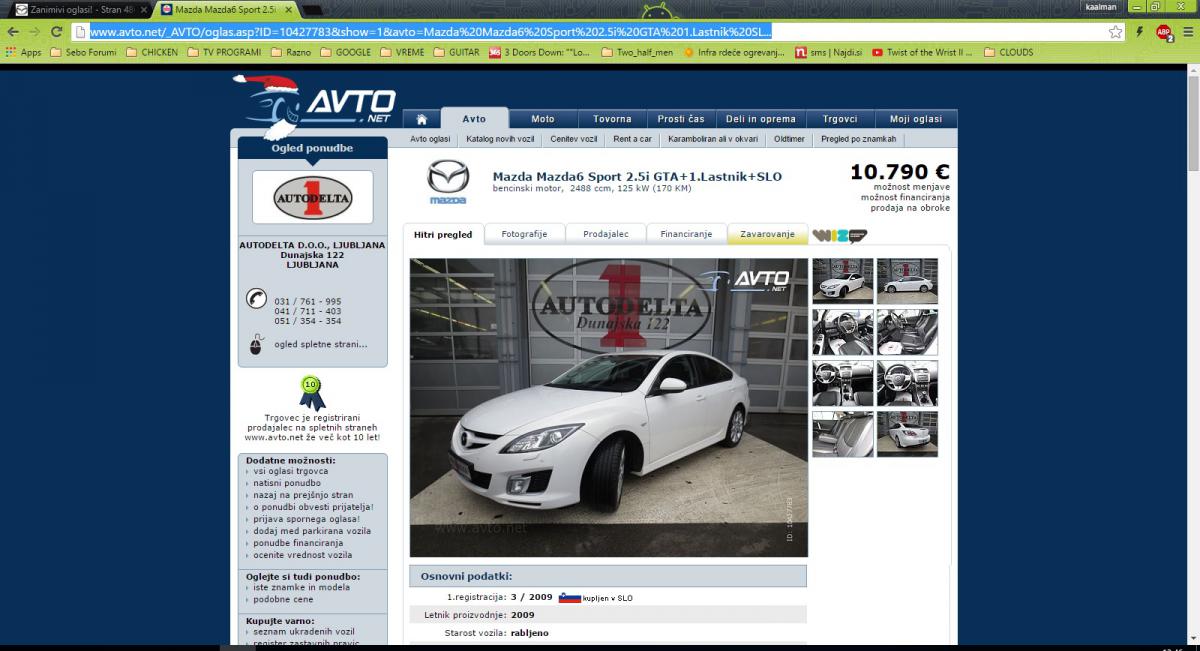Image resolution: width=1200 pixels, height=651 pixels.
Task: Open the 3 Doors Down bookmark
Action: click(x=540, y=52)
